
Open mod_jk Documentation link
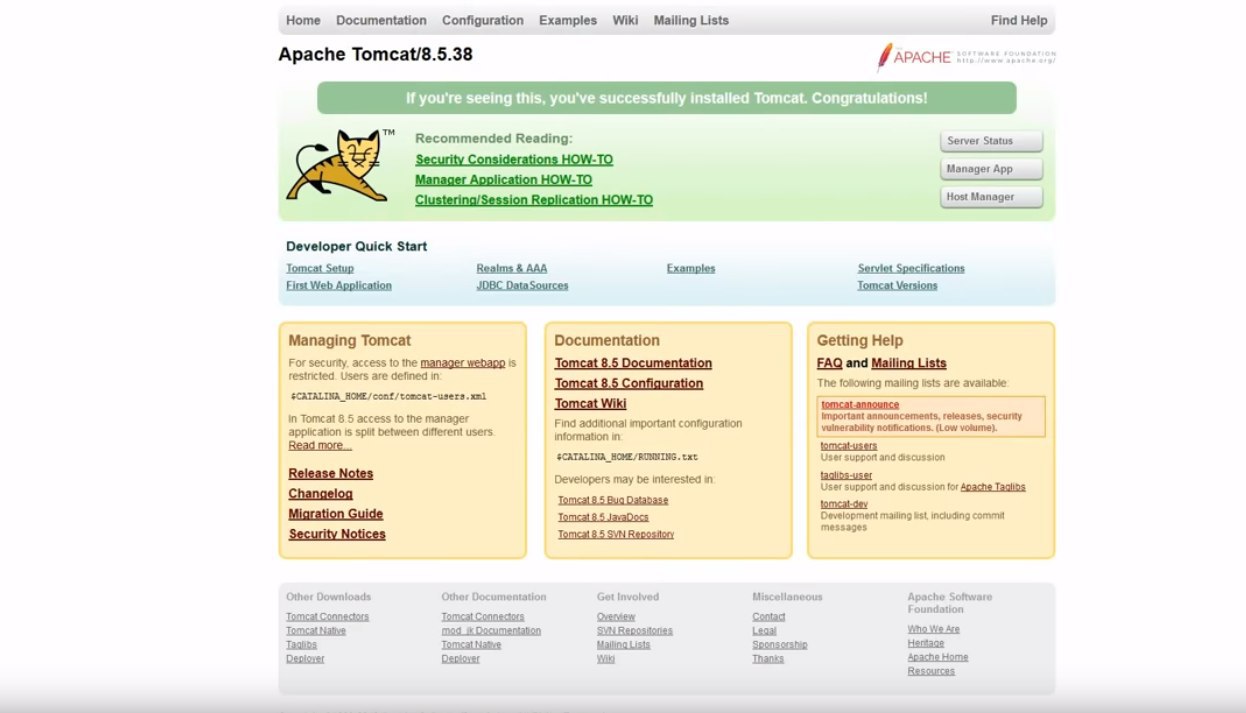tap(491, 631)
